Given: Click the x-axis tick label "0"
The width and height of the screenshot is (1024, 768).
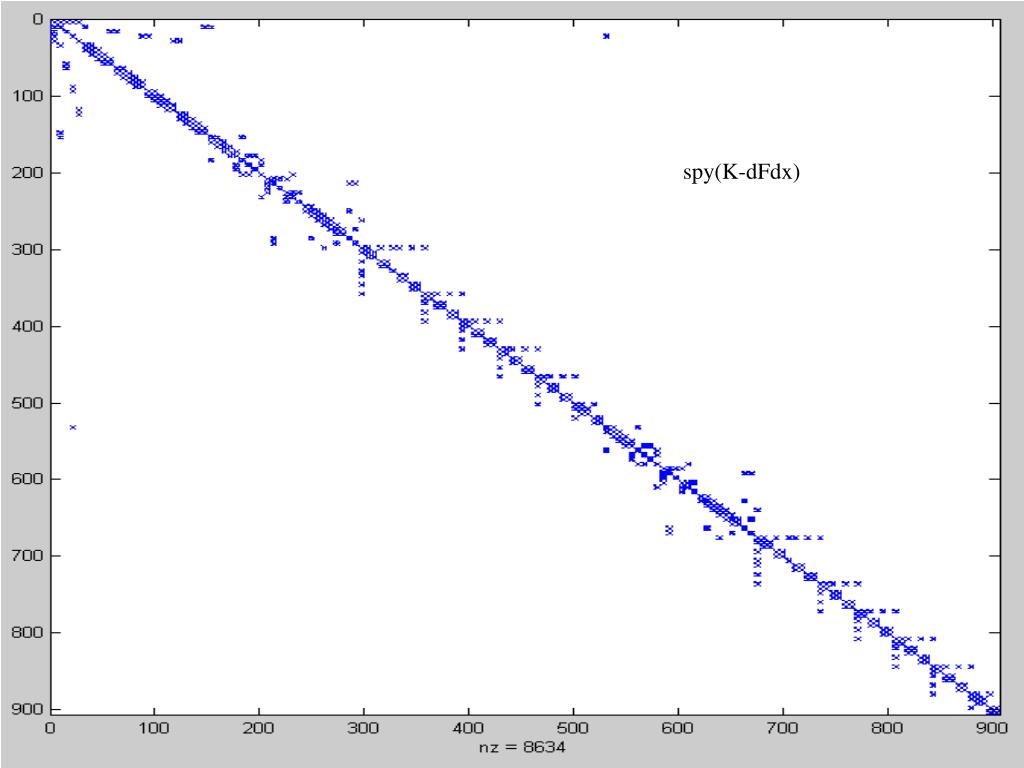Looking at the screenshot, I should [50, 728].
